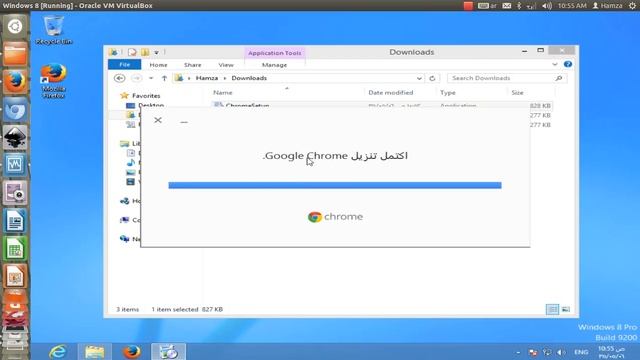Screen dimensions: 640x360
Task: Switch to the View ribbon tab
Action: coord(226,65)
